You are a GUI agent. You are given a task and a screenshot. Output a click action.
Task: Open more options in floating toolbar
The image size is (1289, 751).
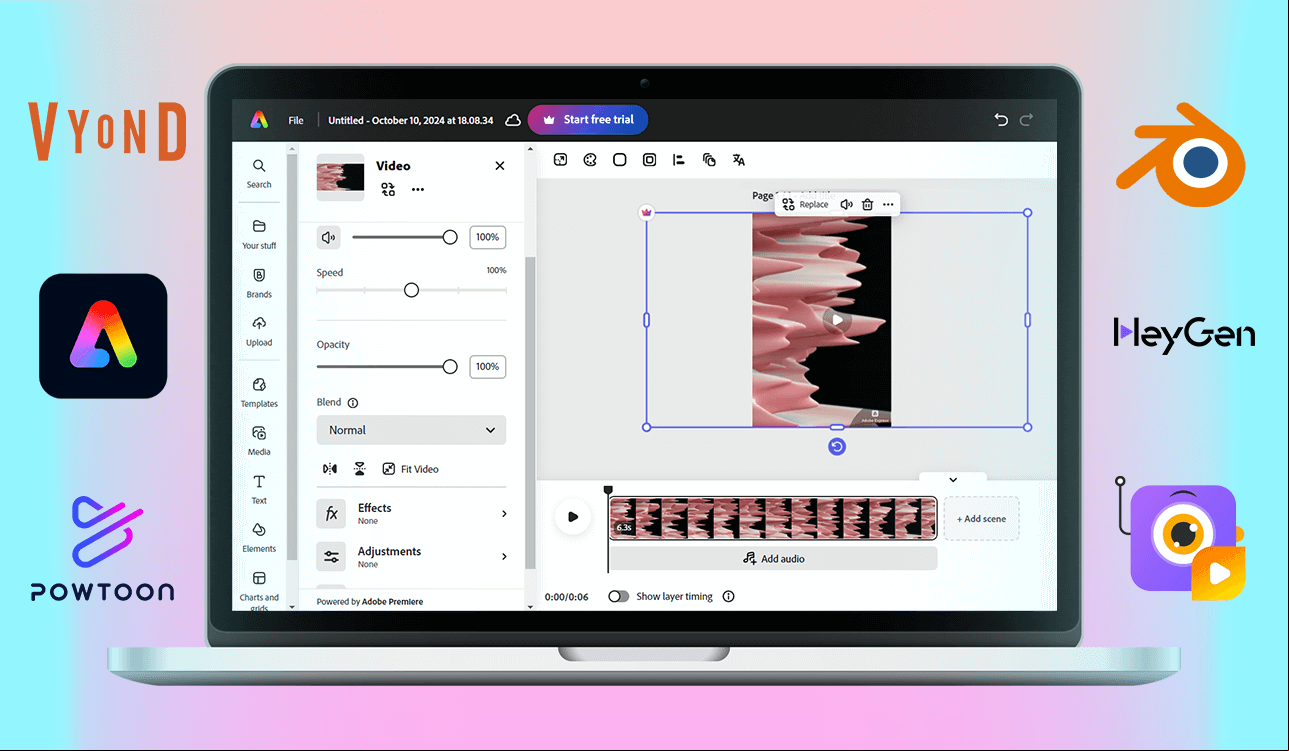[x=888, y=204]
